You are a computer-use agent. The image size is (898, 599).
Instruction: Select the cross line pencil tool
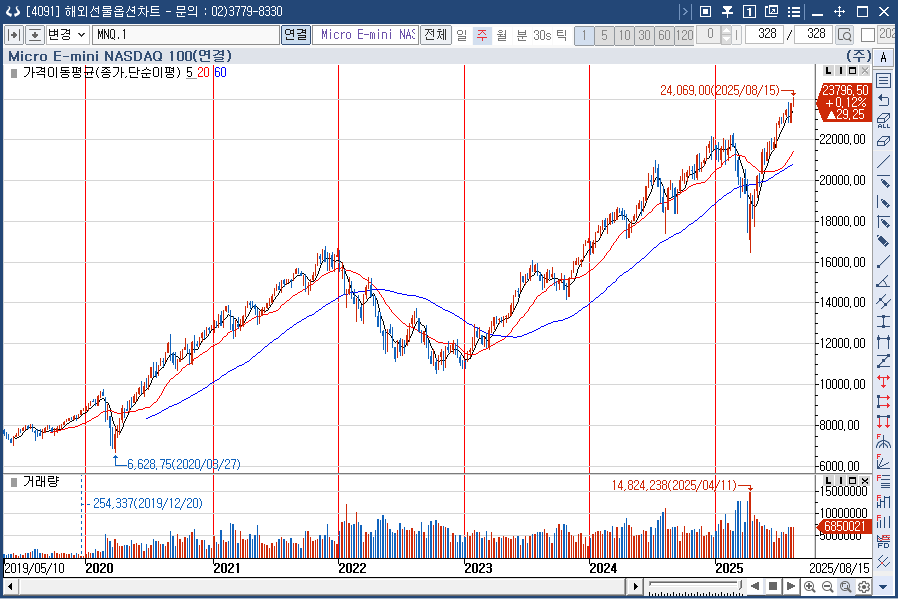pos(884,222)
